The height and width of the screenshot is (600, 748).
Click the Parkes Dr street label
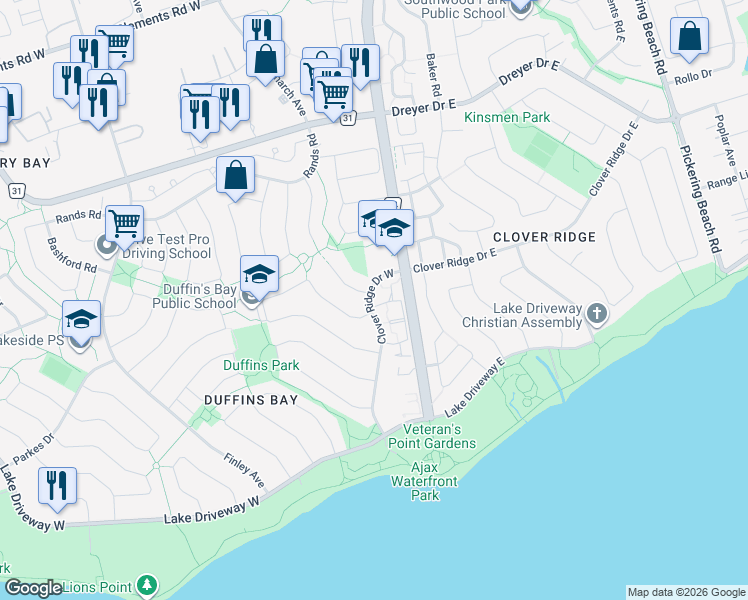coord(33,449)
